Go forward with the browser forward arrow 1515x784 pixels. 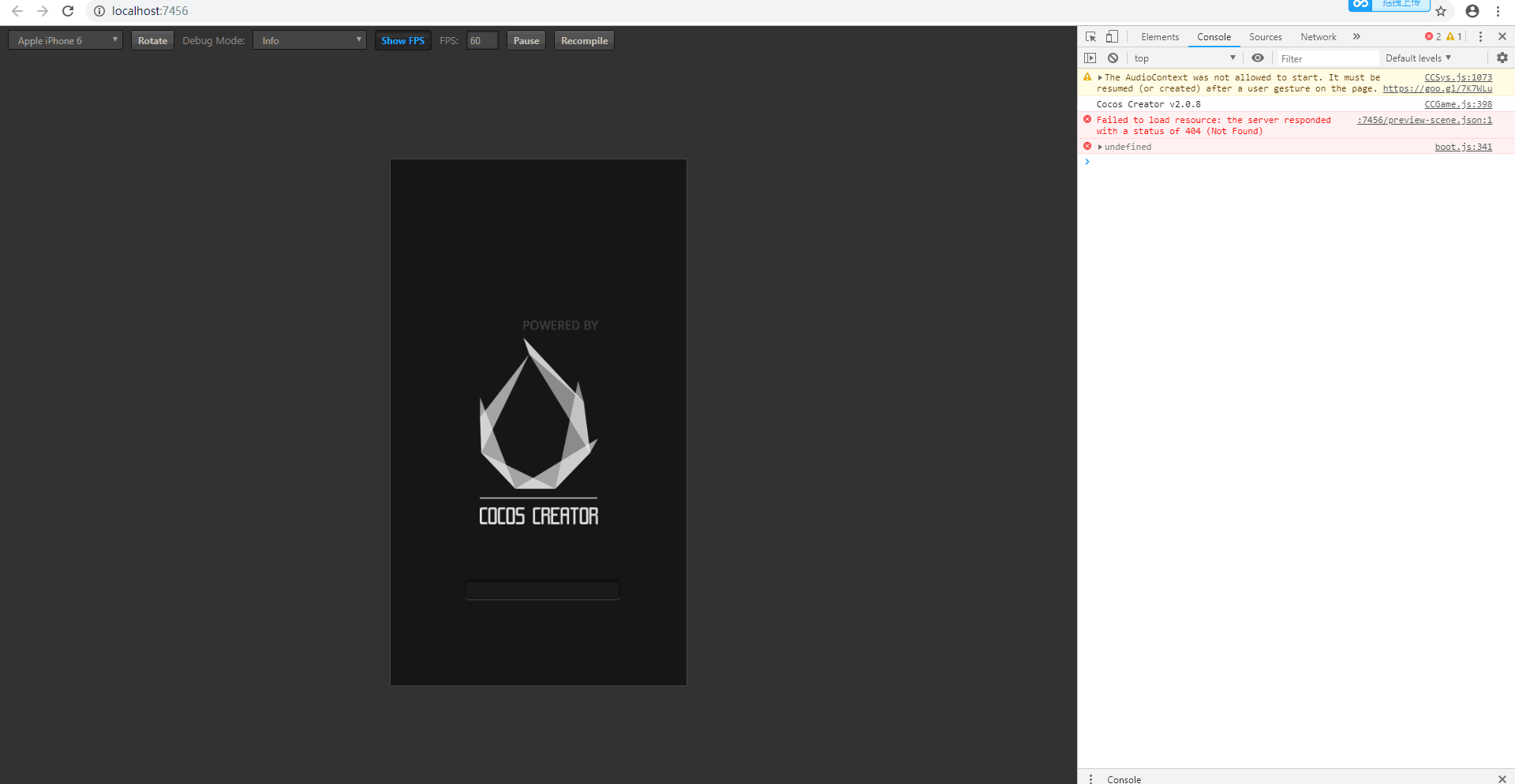tap(43, 11)
